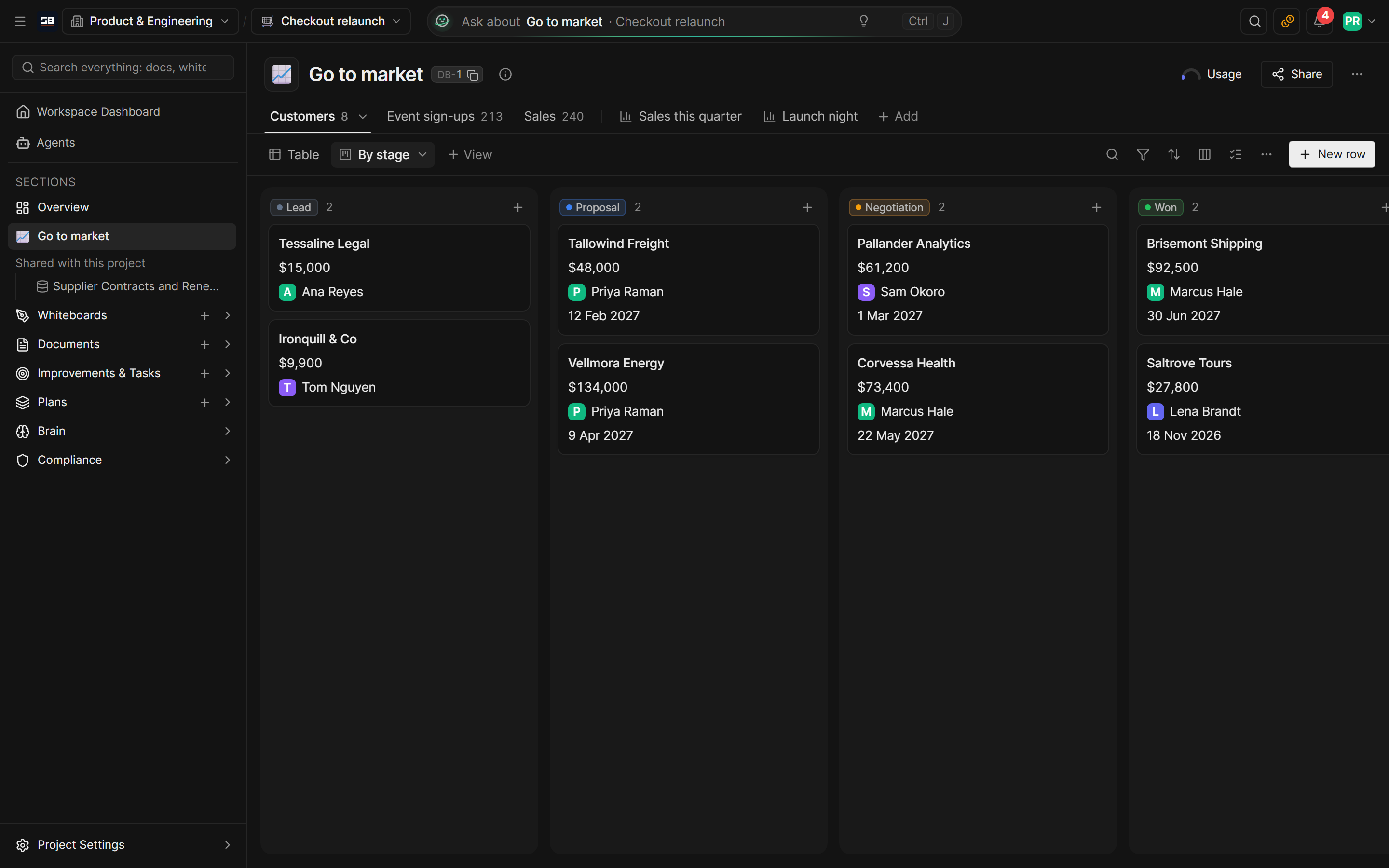
Task: Add a card to the Lead column
Action: [x=517, y=207]
